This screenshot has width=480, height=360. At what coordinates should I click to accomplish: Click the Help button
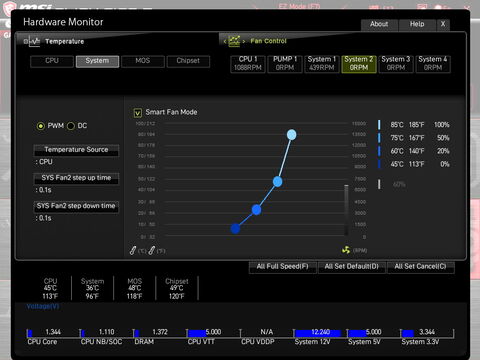point(417,24)
